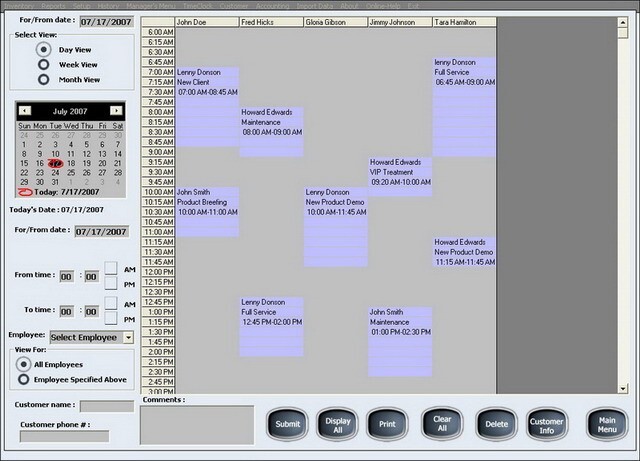Go to next month in calendar

117,110
